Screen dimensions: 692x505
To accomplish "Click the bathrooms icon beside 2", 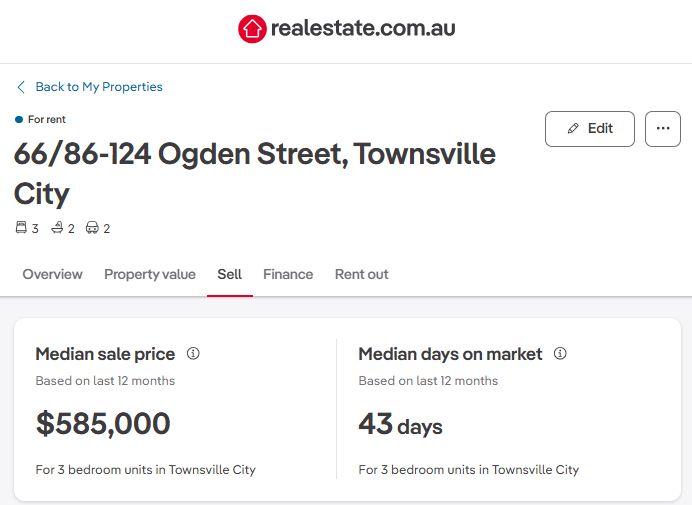I will click(57, 228).
